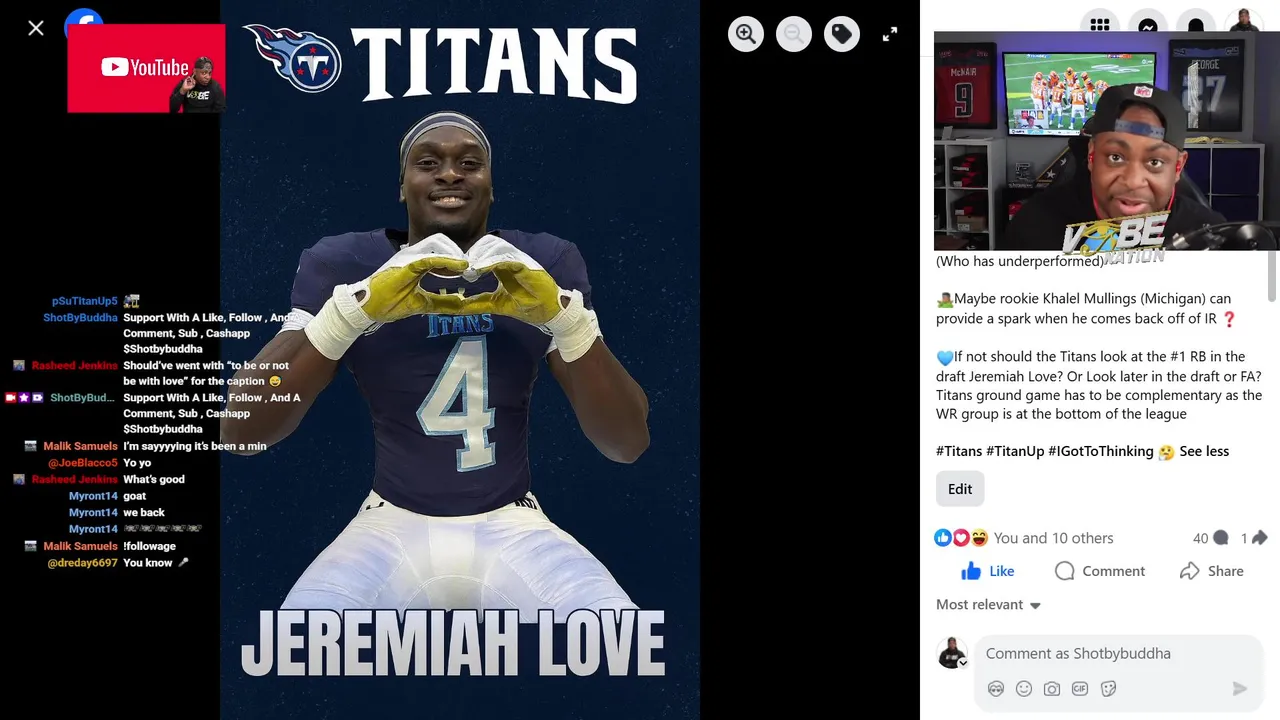1280x720 pixels.
Task: Zoom in on the photo
Action: [746, 34]
